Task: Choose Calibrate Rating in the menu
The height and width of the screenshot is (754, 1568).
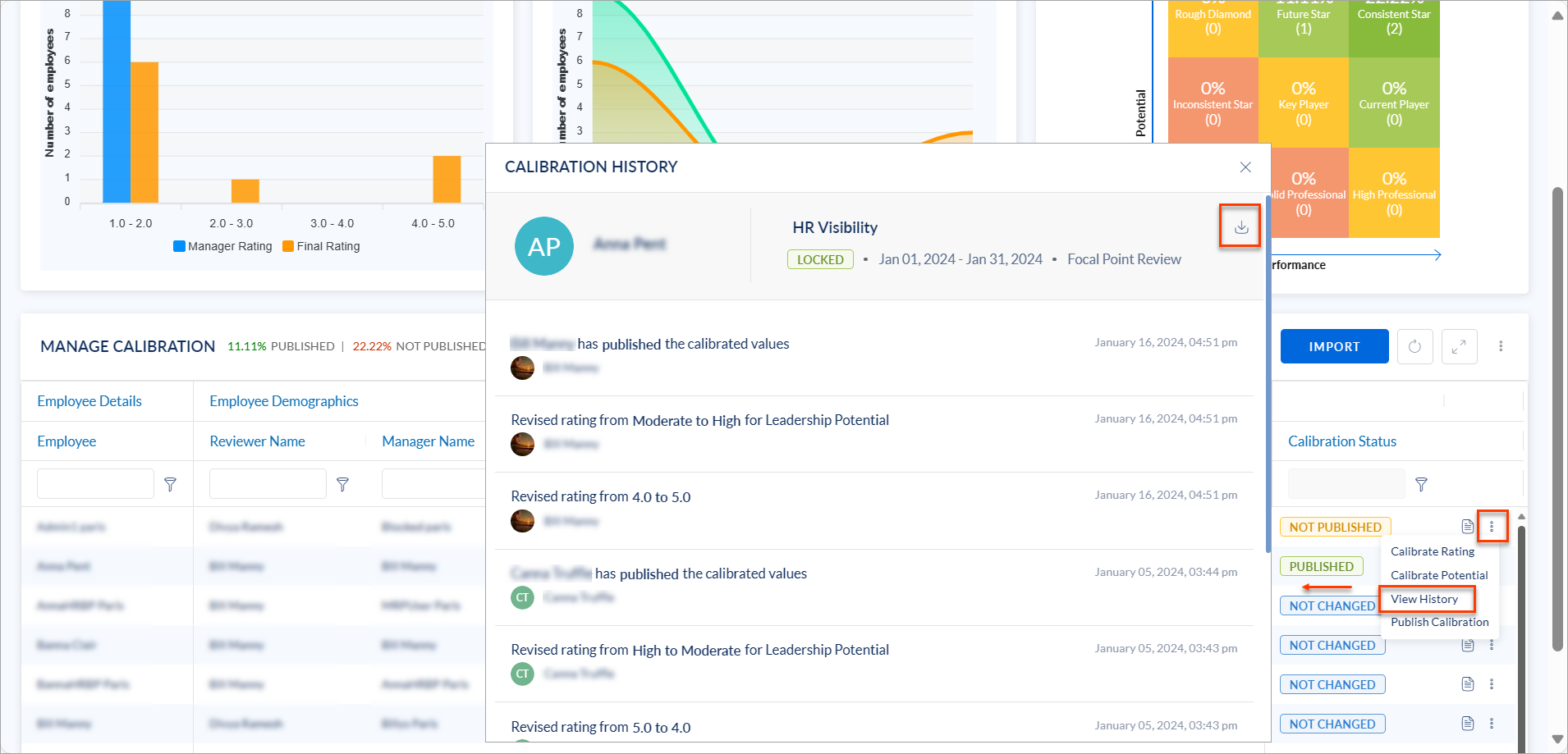Action: tap(1432, 551)
